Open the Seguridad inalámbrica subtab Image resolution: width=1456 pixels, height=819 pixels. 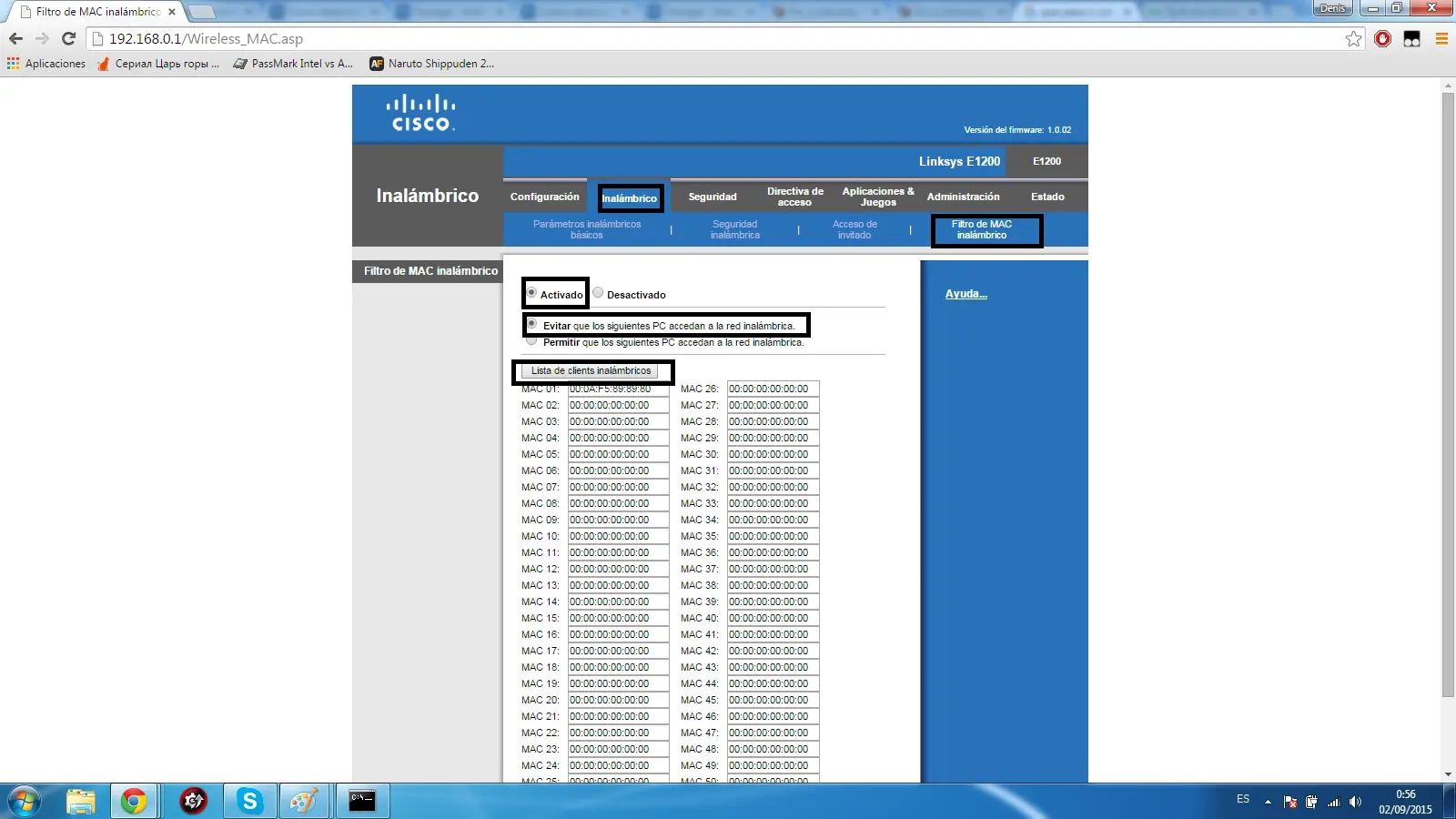click(735, 229)
